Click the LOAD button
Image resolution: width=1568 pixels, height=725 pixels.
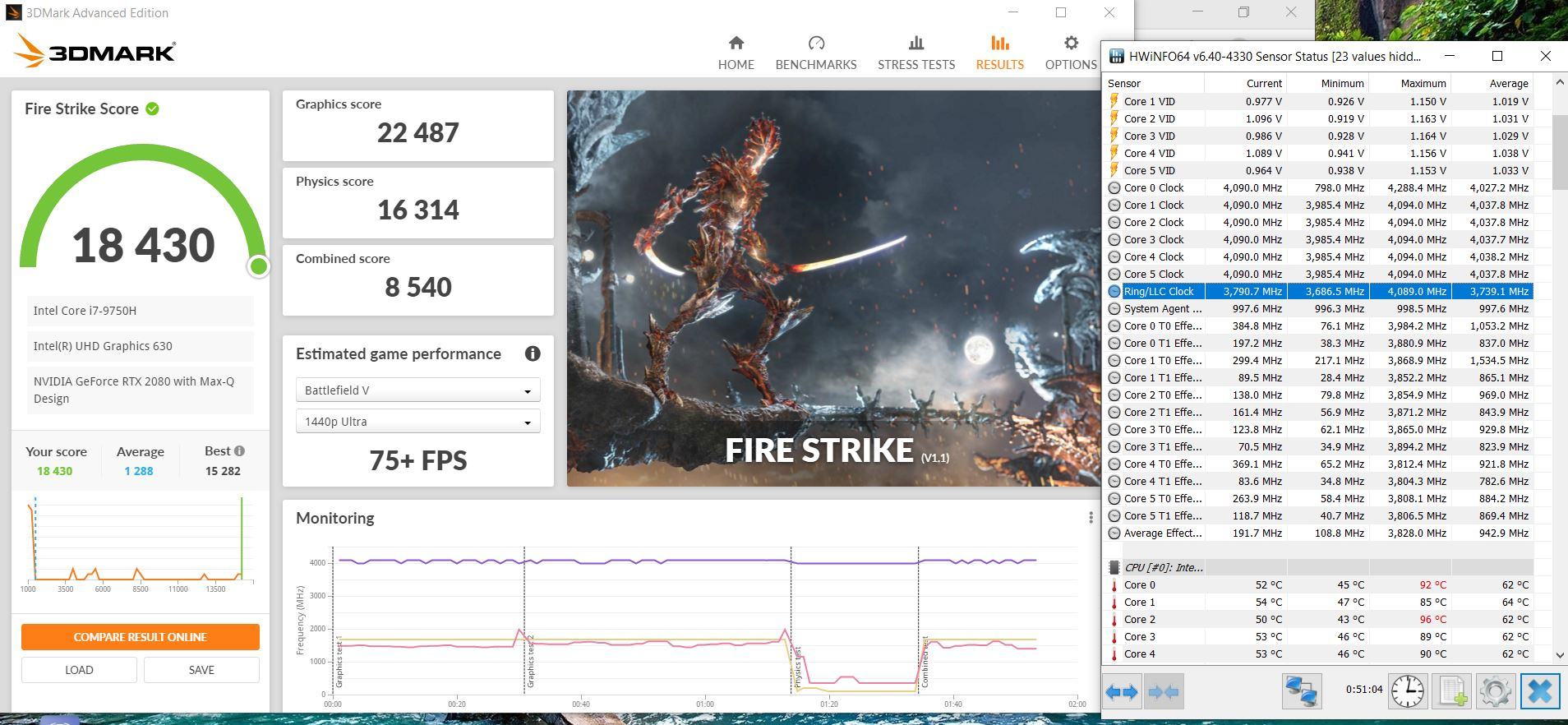79,670
